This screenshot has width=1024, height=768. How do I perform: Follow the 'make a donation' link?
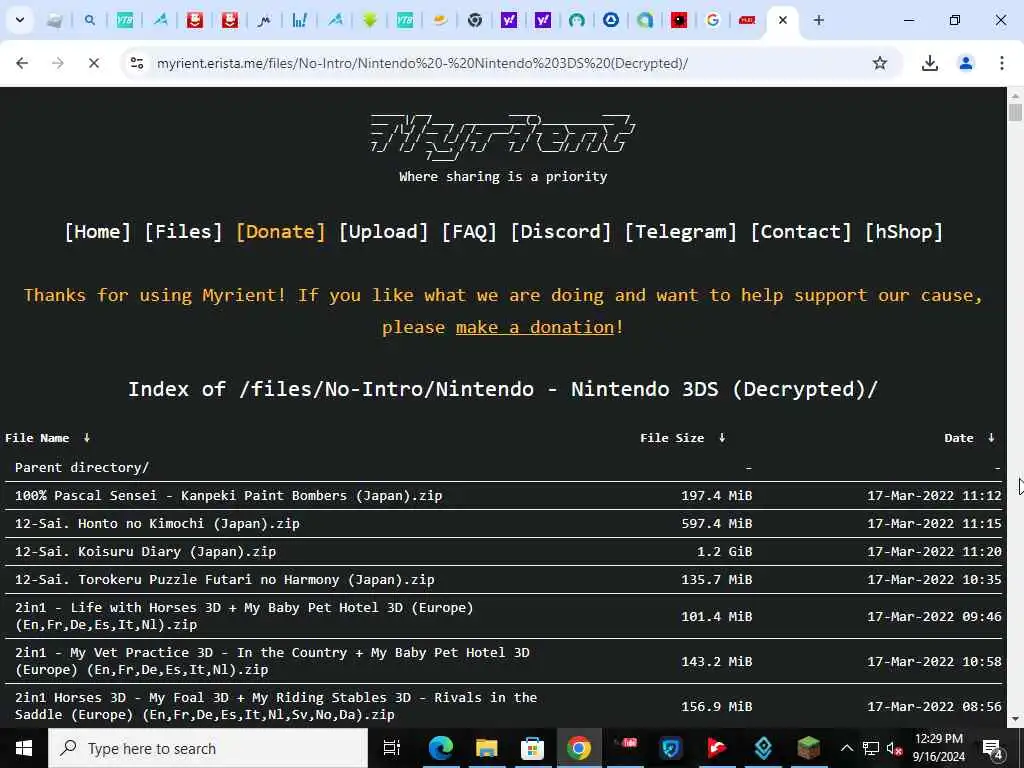pyautogui.click(x=535, y=327)
